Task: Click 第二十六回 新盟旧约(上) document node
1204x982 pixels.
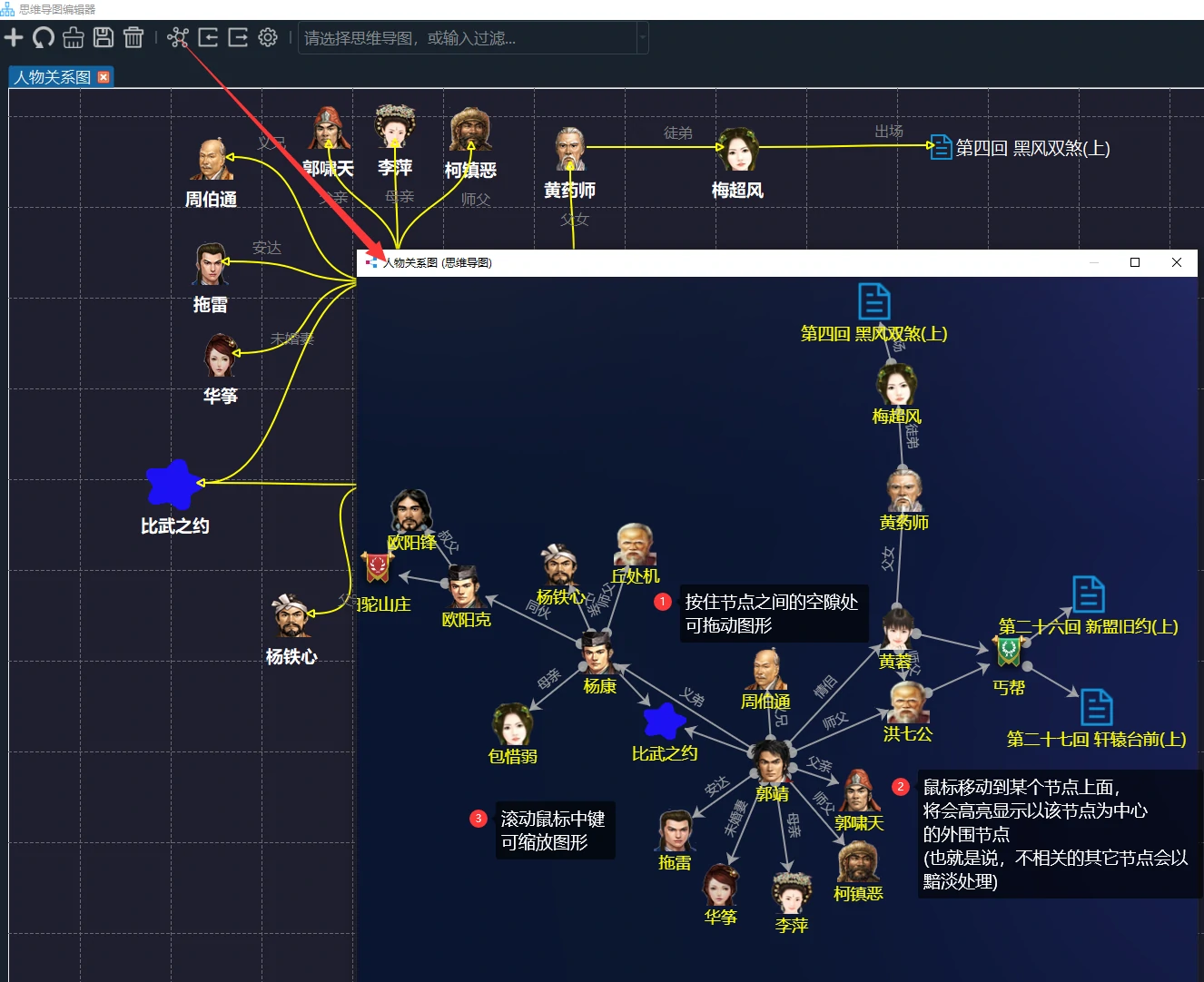Action: click(1089, 594)
